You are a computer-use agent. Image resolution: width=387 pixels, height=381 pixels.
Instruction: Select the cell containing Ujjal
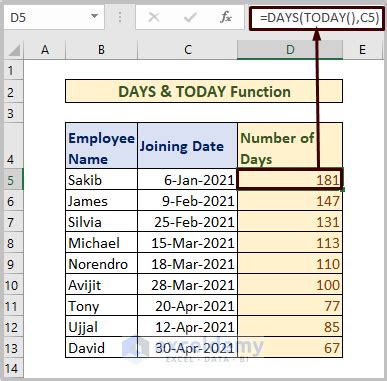point(101,326)
